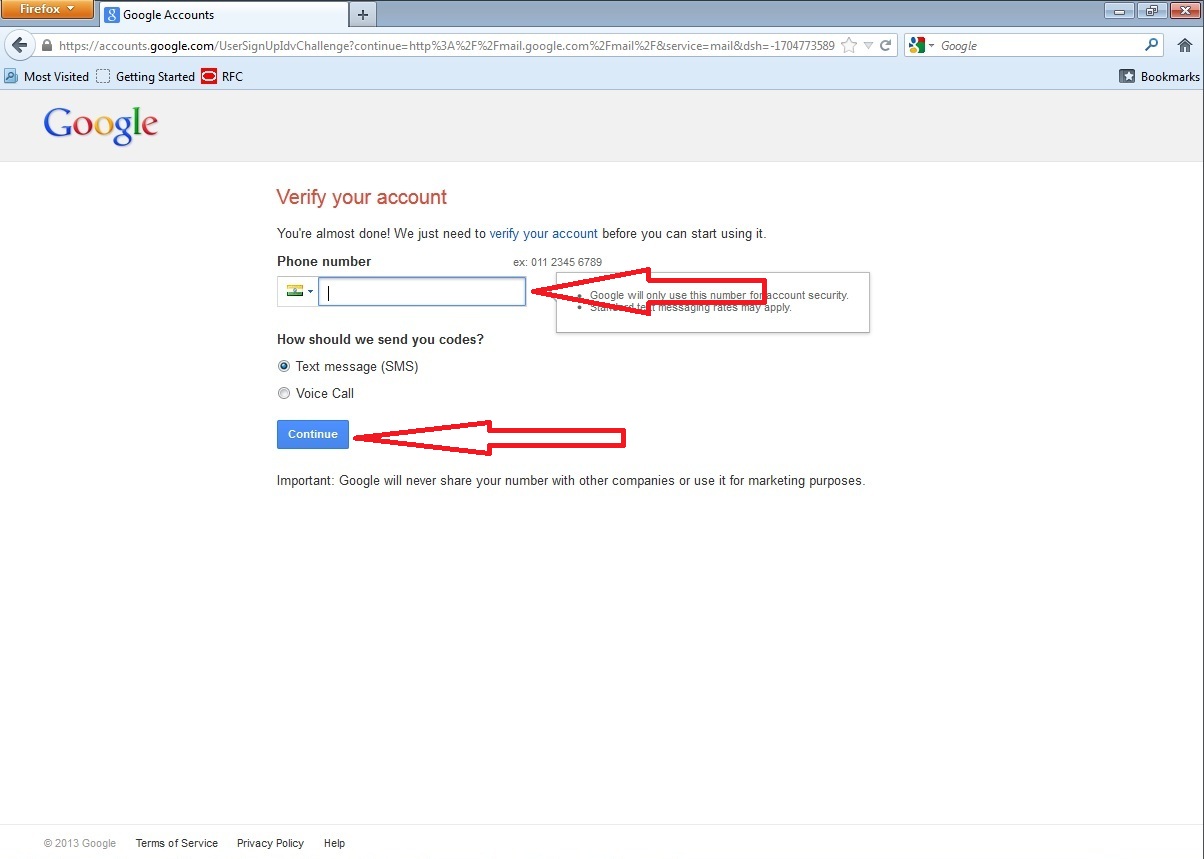Click the '© 2013 Google' footer text
Image resolution: width=1204 pixels, height=859 pixels.
click(x=80, y=843)
